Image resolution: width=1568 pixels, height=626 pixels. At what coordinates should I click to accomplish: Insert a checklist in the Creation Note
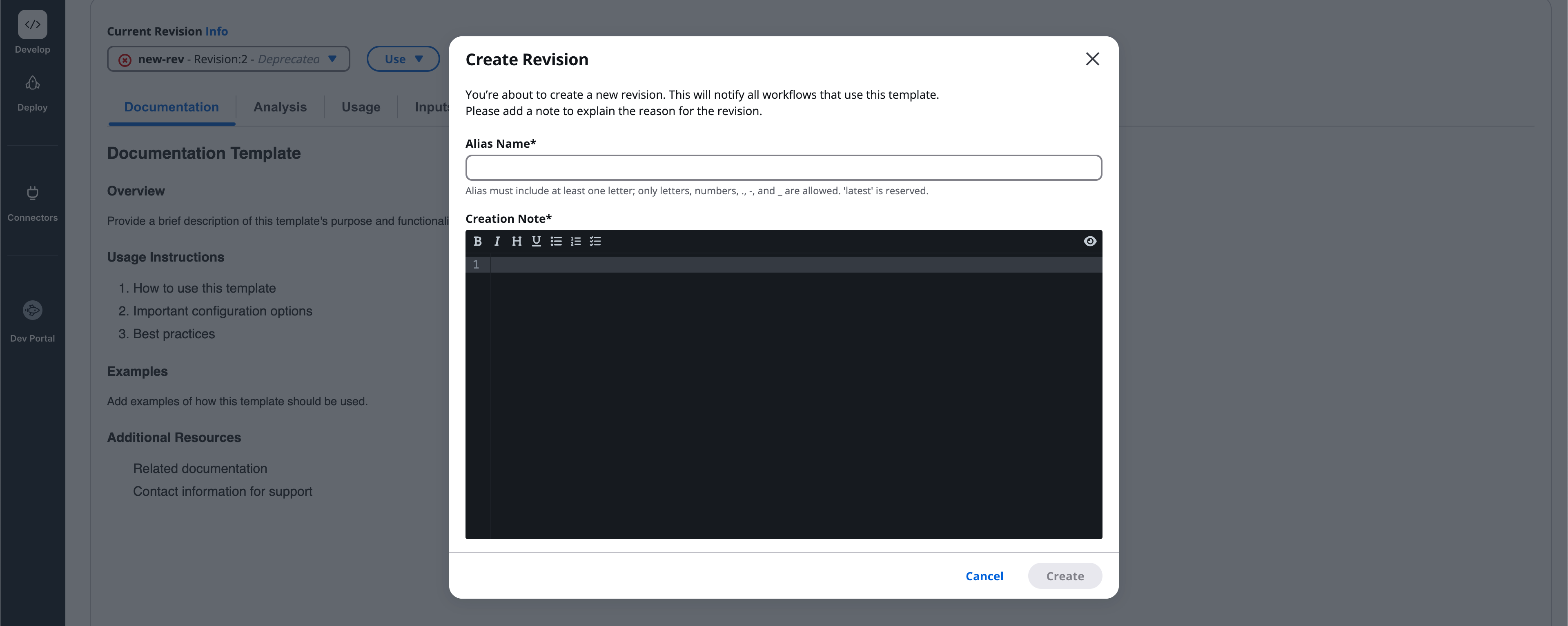tap(595, 241)
